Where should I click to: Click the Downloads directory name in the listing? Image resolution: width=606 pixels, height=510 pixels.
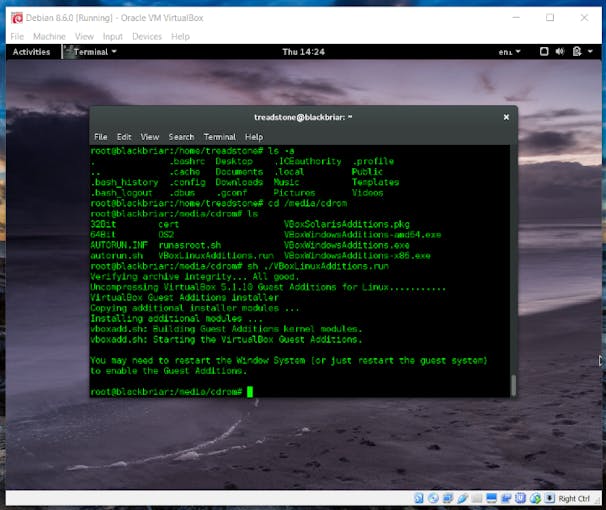[239, 182]
